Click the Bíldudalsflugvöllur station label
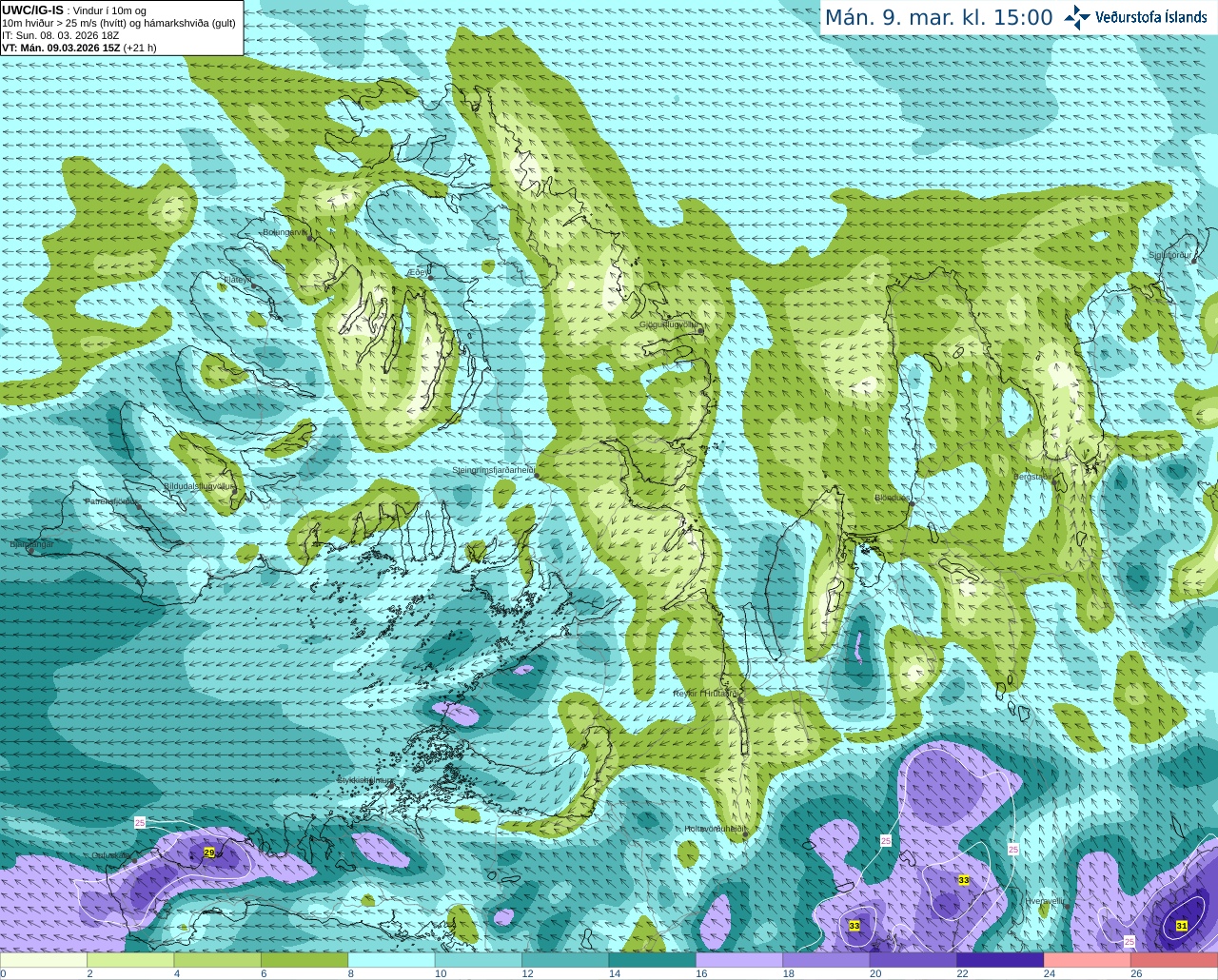Viewport: 1218px width, 980px height. pos(198,485)
